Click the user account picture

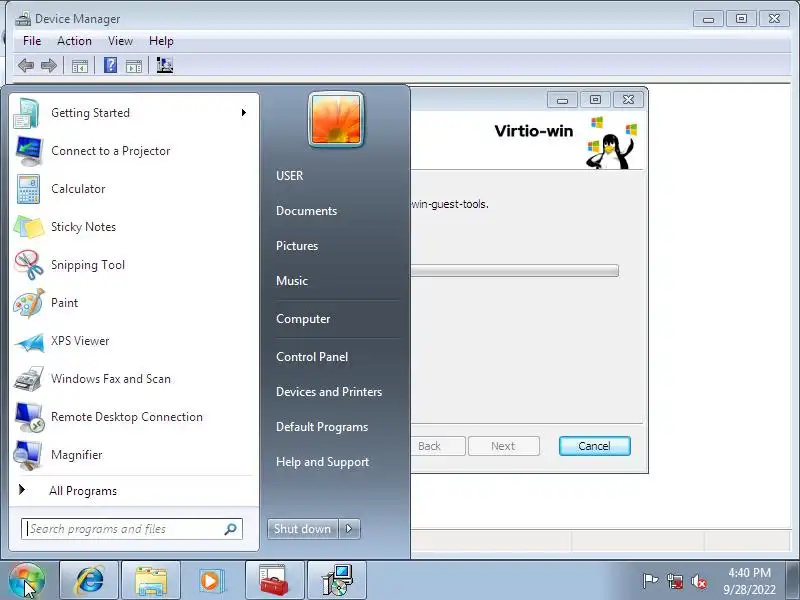point(336,119)
